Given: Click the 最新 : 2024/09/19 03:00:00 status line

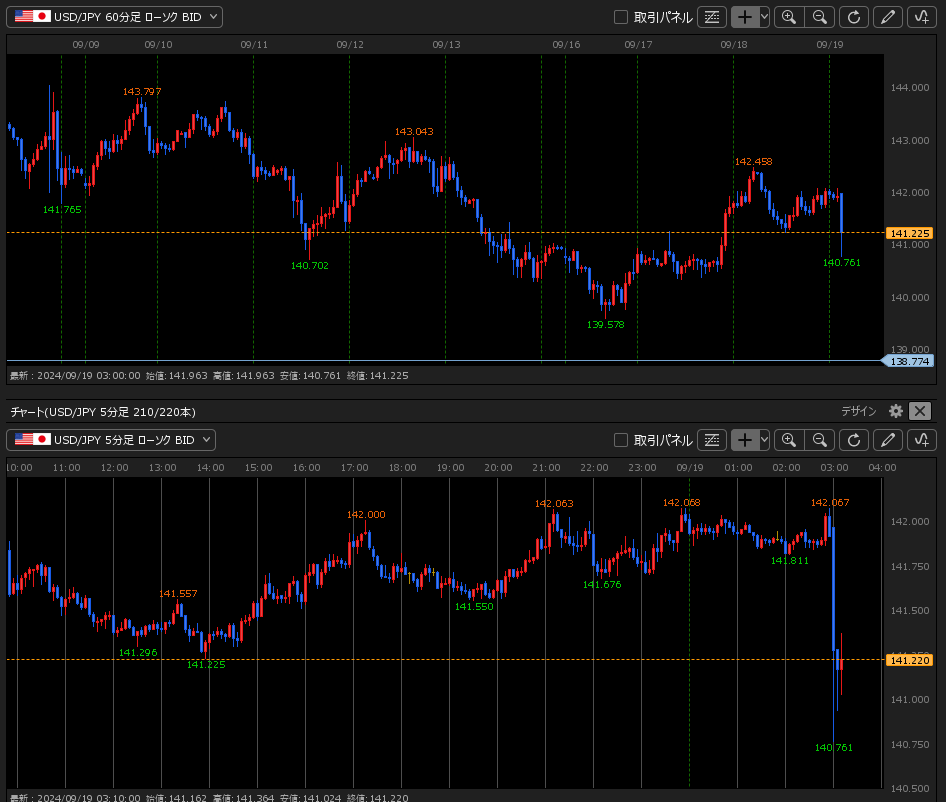Looking at the screenshot, I should point(209,375).
